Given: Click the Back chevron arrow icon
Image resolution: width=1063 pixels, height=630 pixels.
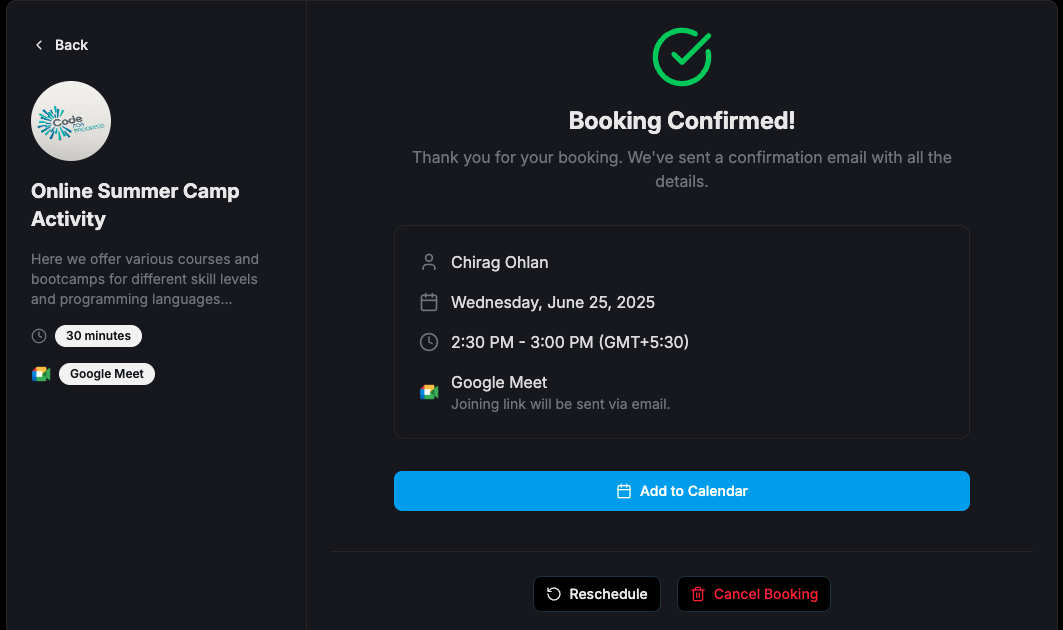Looking at the screenshot, I should [39, 45].
